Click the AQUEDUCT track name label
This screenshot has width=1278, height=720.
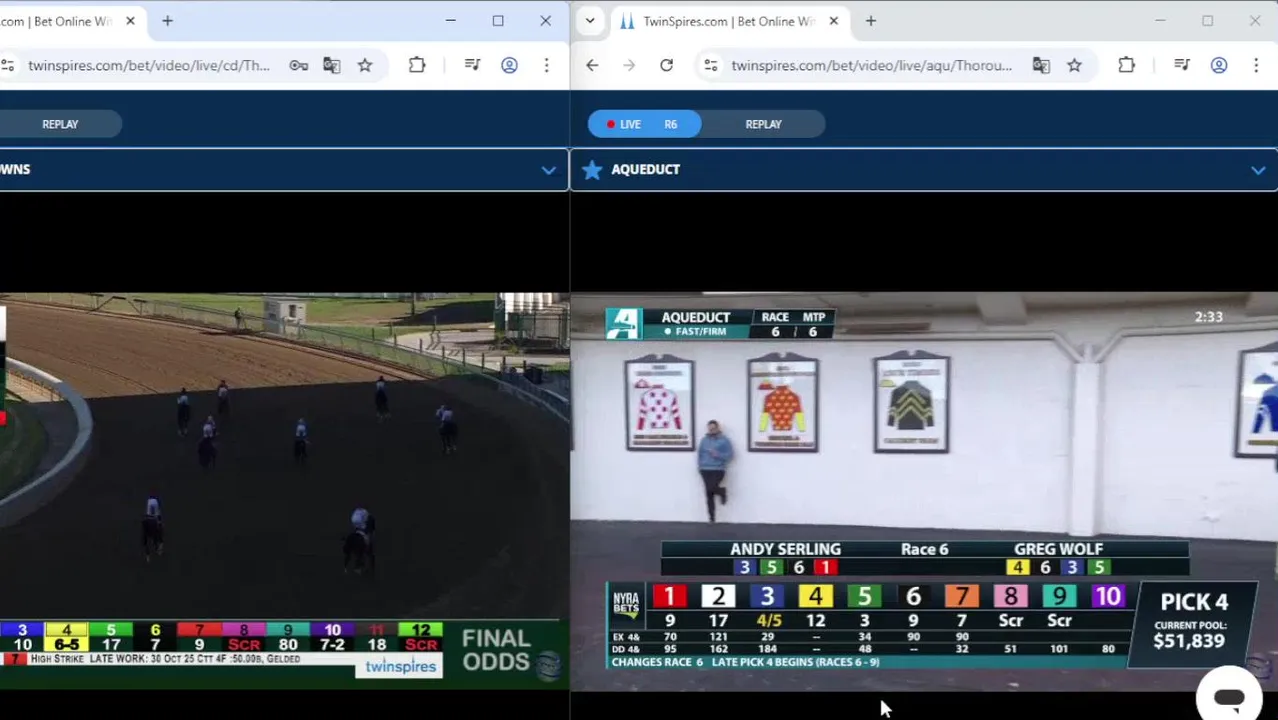(x=645, y=169)
